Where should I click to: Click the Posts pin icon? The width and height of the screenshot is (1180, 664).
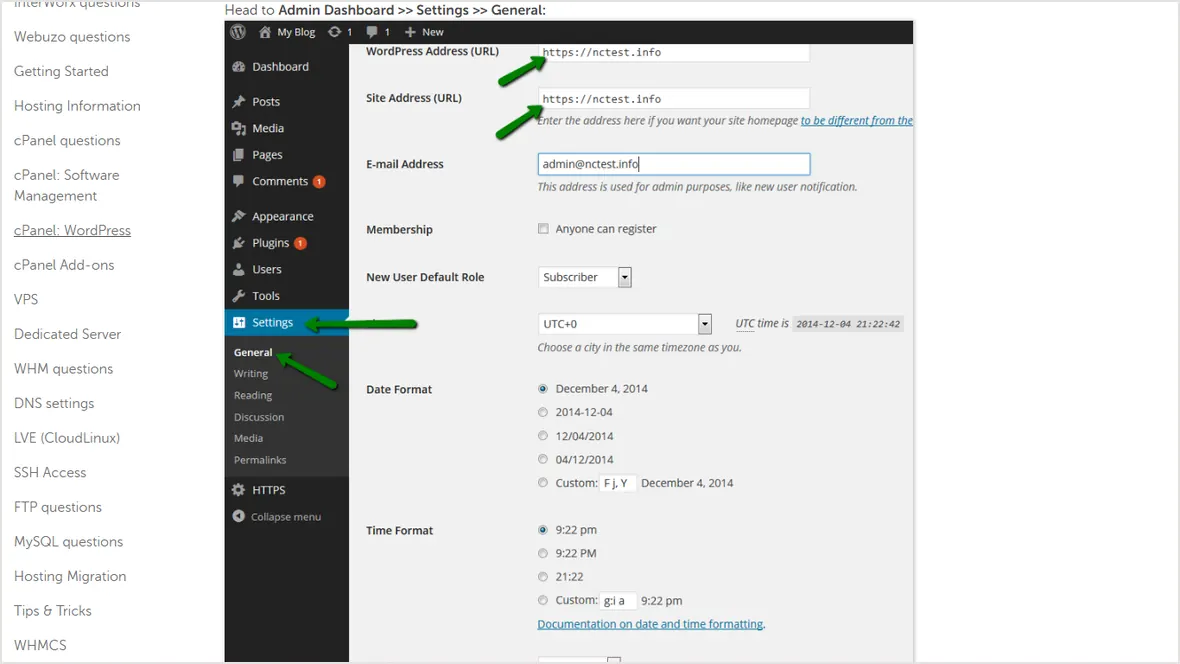239,101
